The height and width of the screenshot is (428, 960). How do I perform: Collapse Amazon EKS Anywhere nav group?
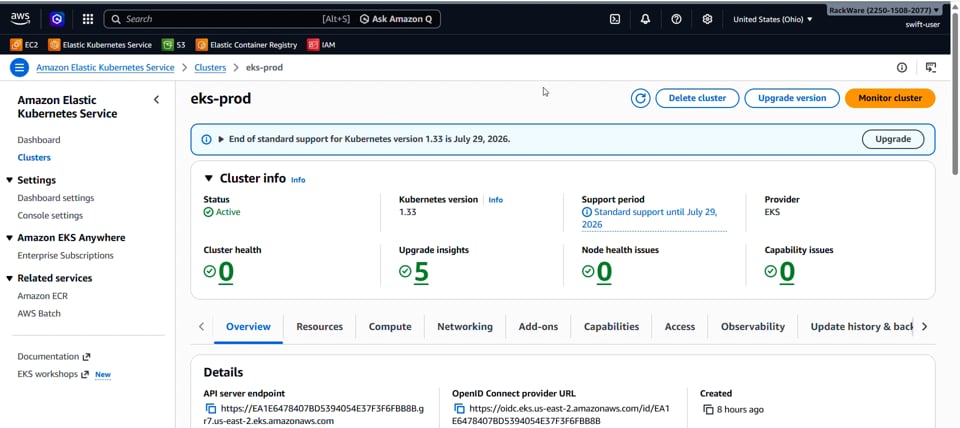(x=9, y=238)
